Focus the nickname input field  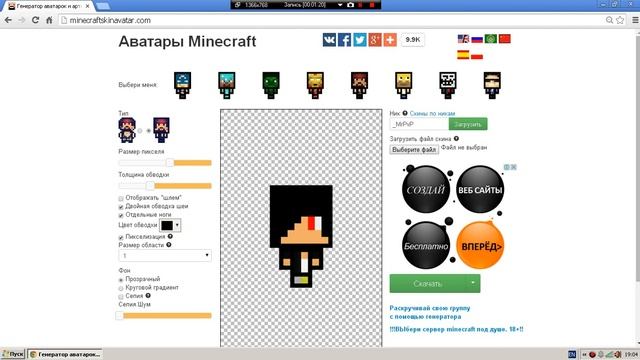(x=419, y=124)
